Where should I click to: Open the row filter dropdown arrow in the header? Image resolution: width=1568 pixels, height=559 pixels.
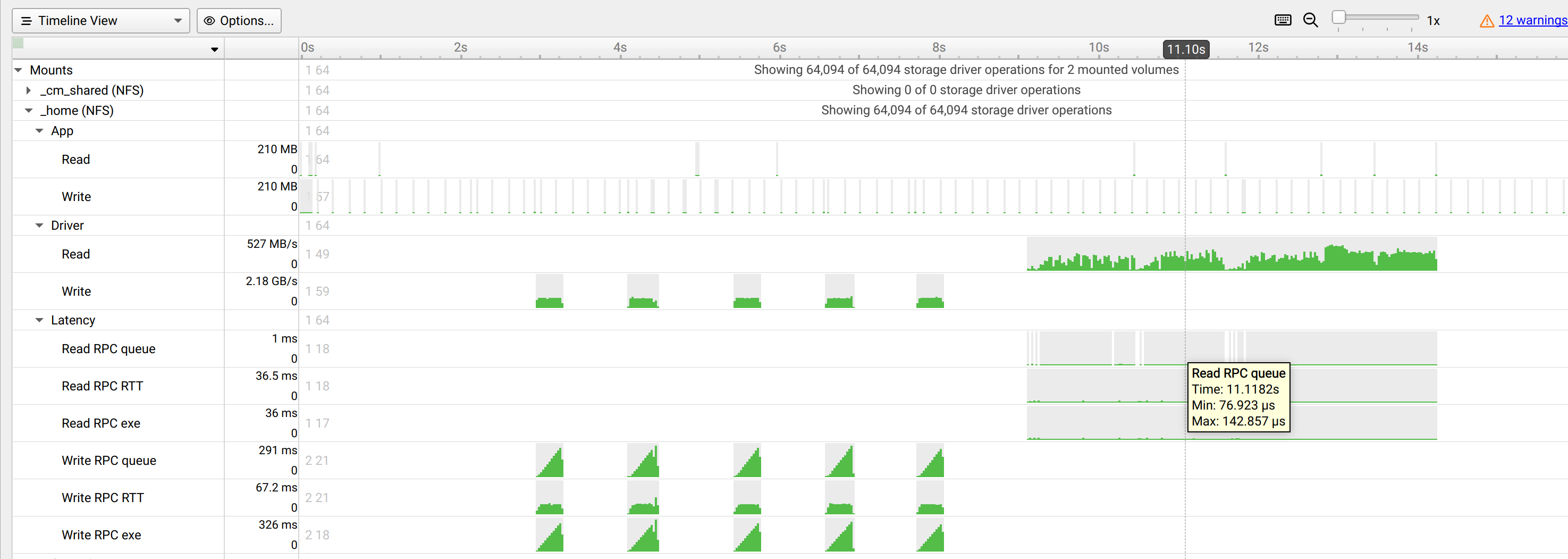pyautogui.click(x=214, y=49)
